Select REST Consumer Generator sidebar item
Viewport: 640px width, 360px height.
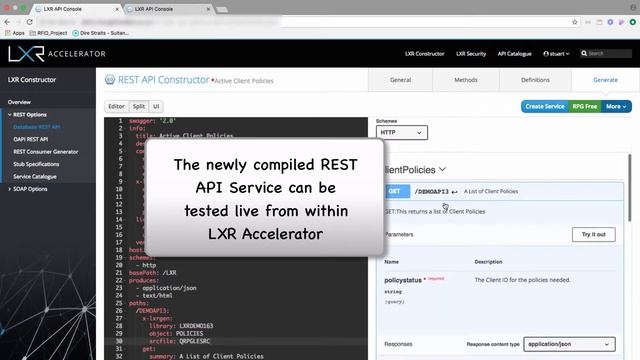tap(46, 152)
